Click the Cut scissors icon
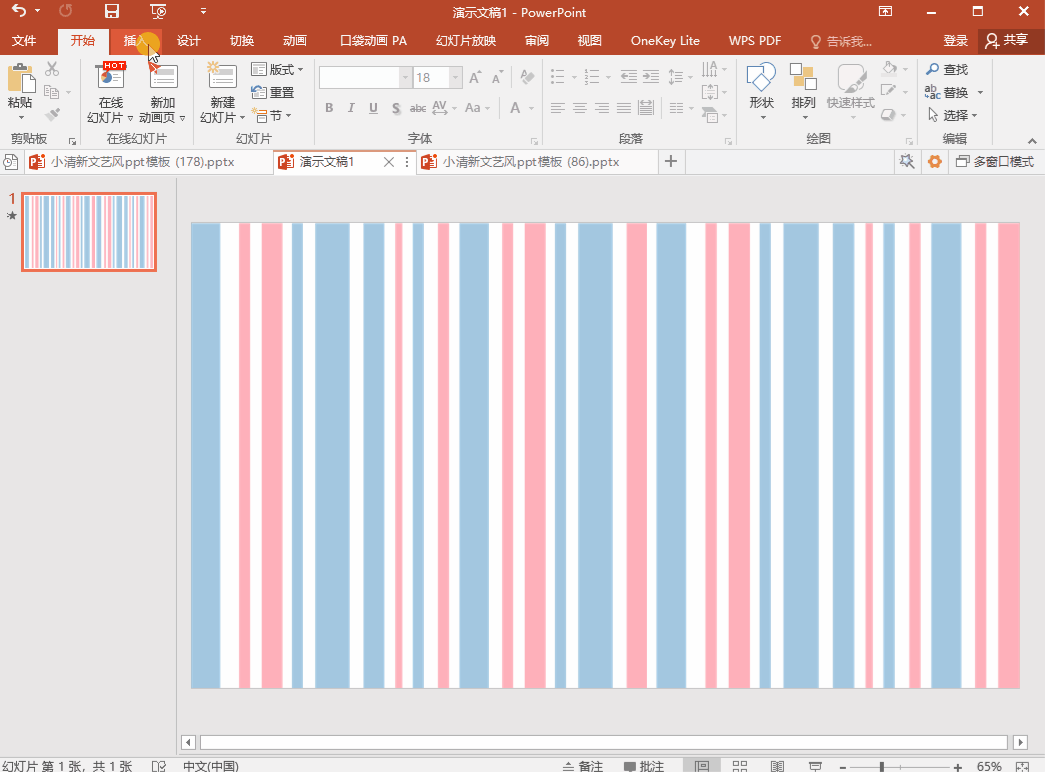This screenshot has width=1045, height=772. (x=52, y=69)
